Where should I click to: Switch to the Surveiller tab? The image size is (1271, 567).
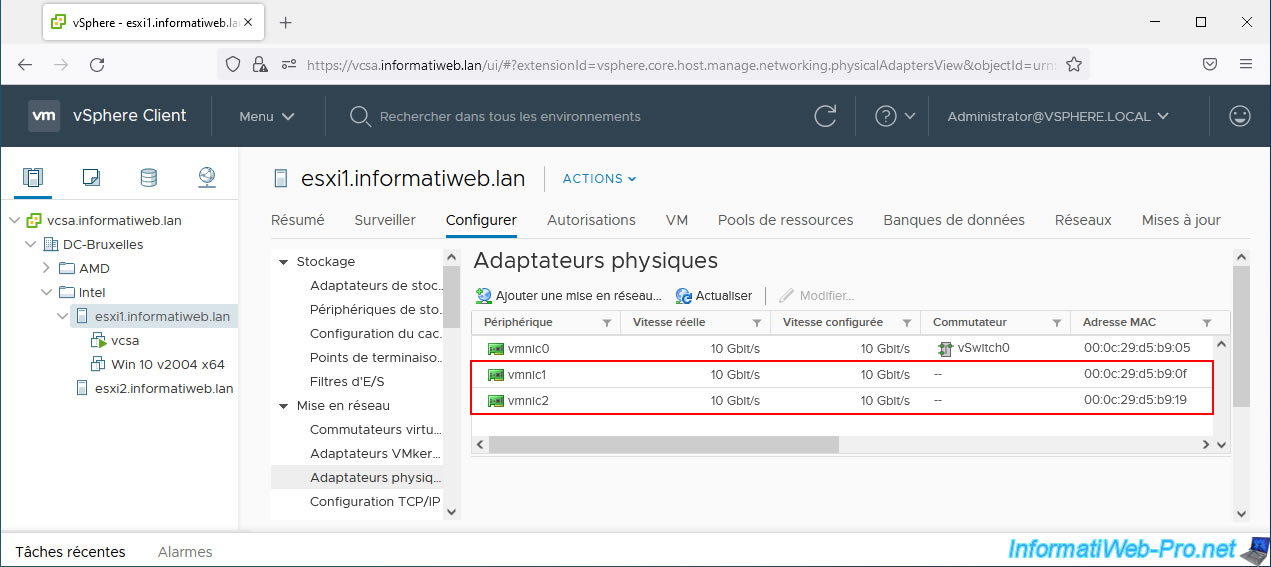tap(385, 220)
